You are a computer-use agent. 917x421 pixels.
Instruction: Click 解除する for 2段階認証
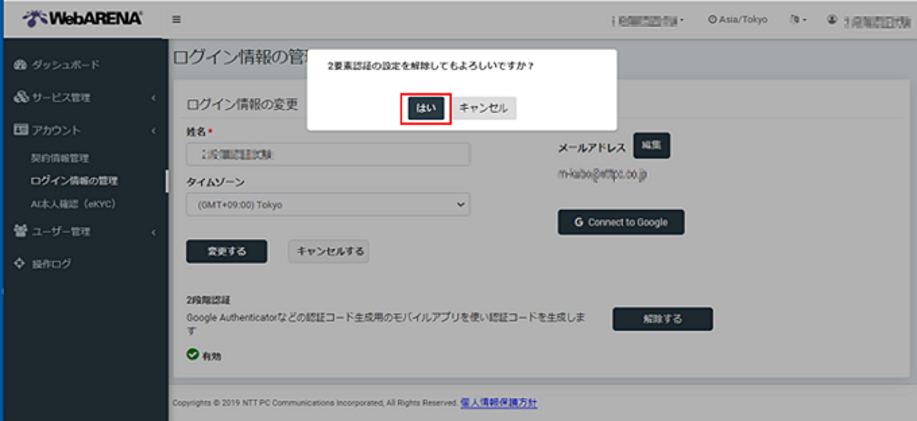(x=663, y=319)
